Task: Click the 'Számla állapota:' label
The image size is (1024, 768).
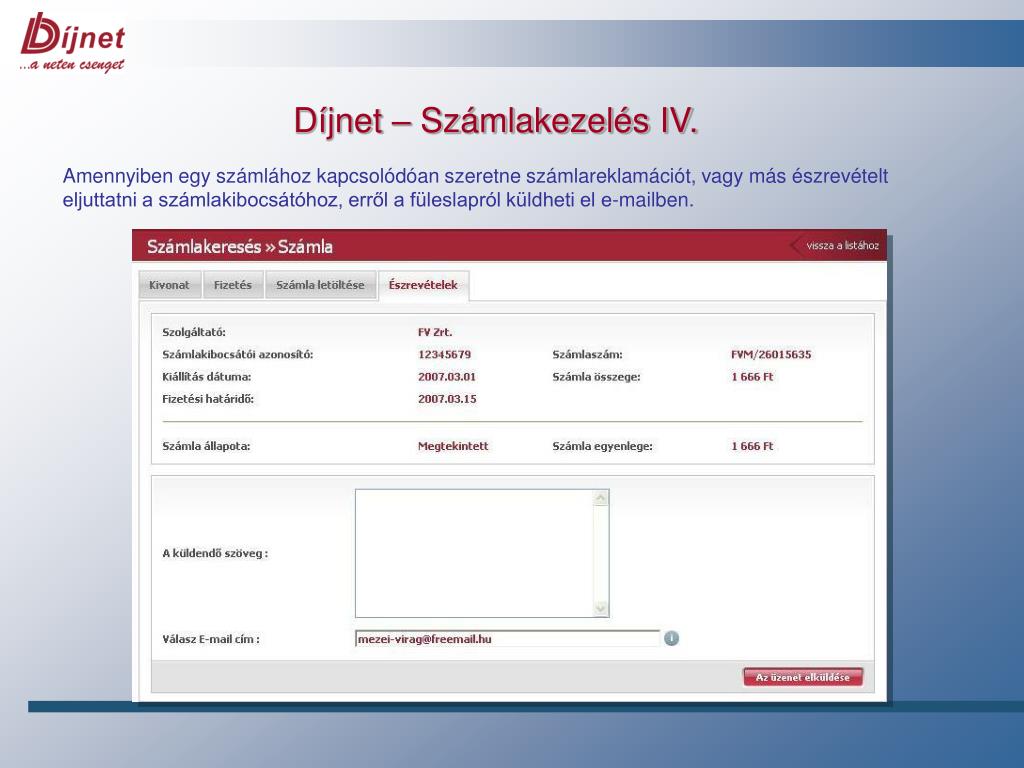Action: pos(206,446)
